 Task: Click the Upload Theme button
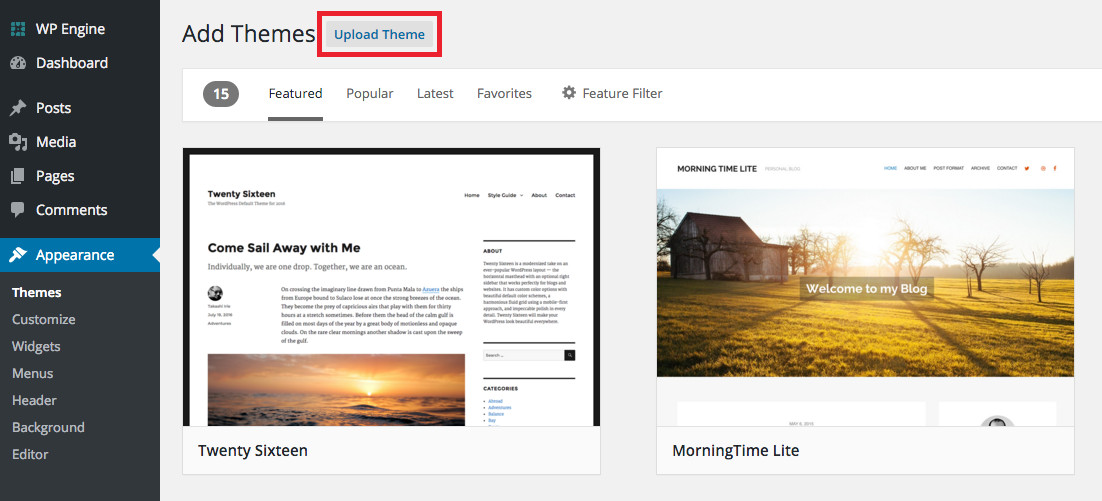click(x=380, y=34)
